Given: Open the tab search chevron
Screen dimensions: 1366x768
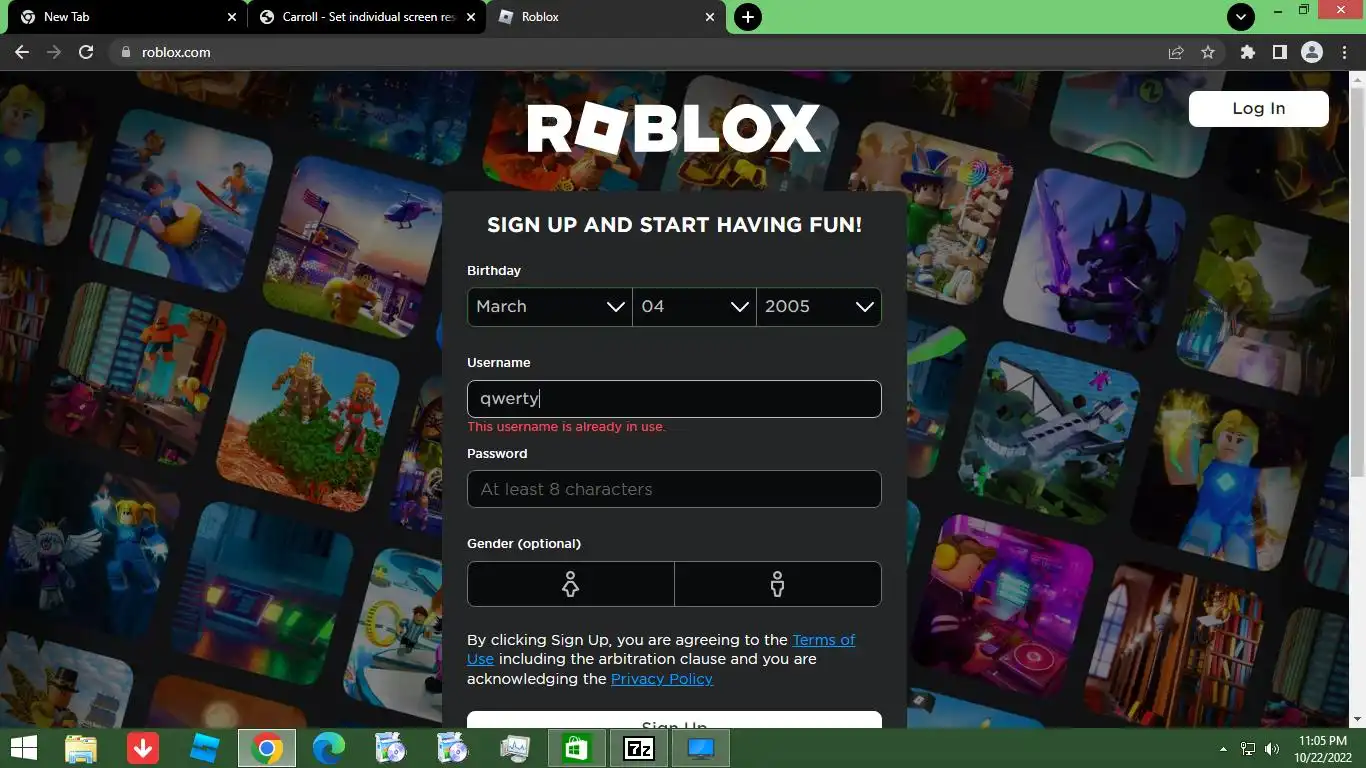Looking at the screenshot, I should point(1240,17).
